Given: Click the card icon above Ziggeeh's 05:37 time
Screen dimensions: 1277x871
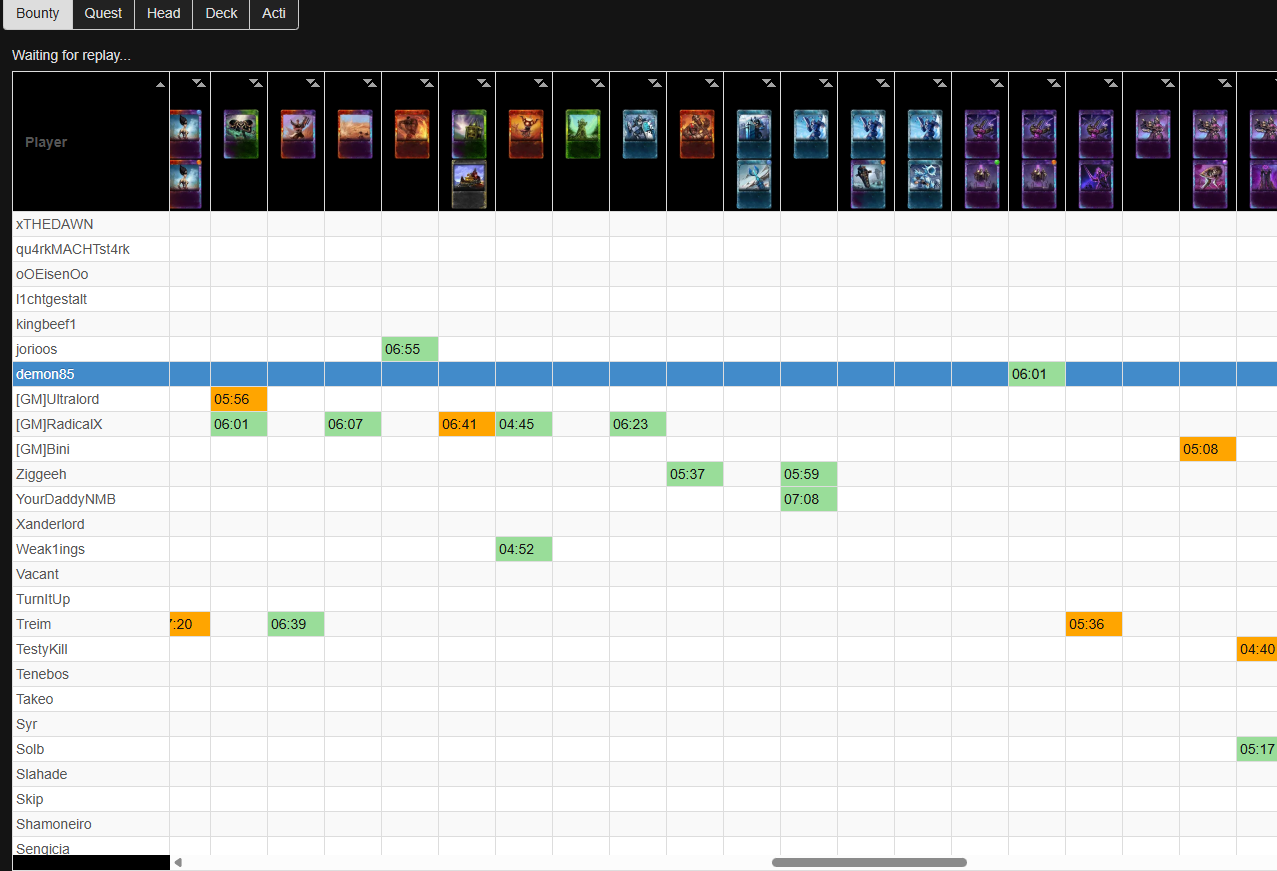Looking at the screenshot, I should point(696,134).
